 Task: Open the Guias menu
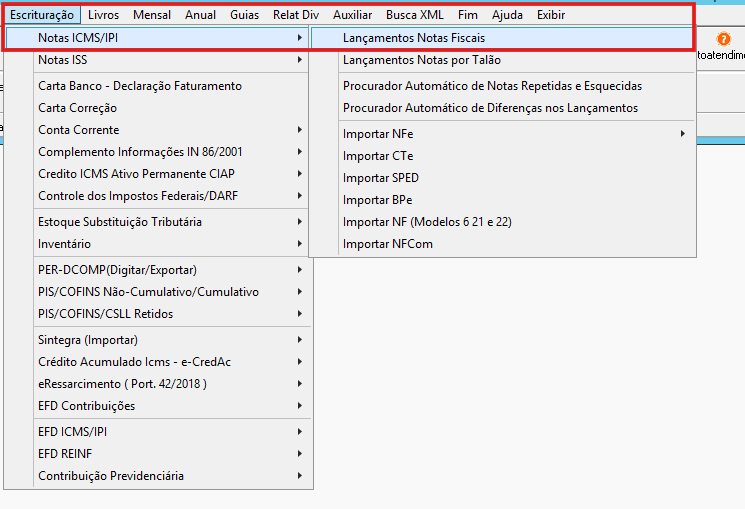point(244,15)
